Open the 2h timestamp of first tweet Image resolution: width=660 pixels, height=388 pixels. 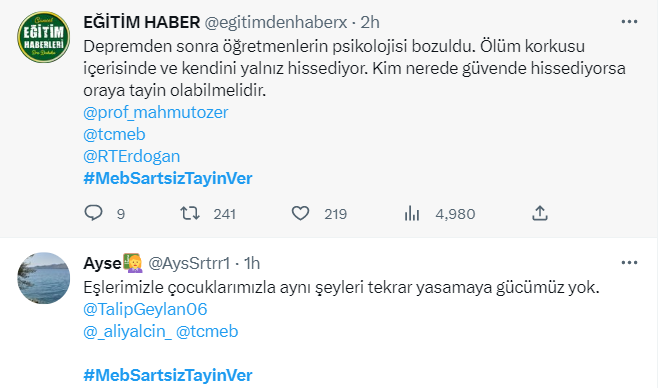(x=370, y=22)
